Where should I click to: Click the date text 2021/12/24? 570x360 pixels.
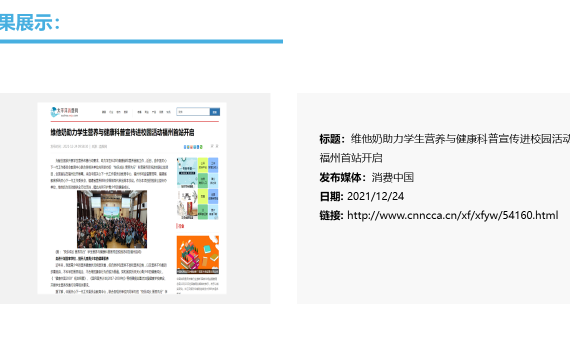[376, 196]
